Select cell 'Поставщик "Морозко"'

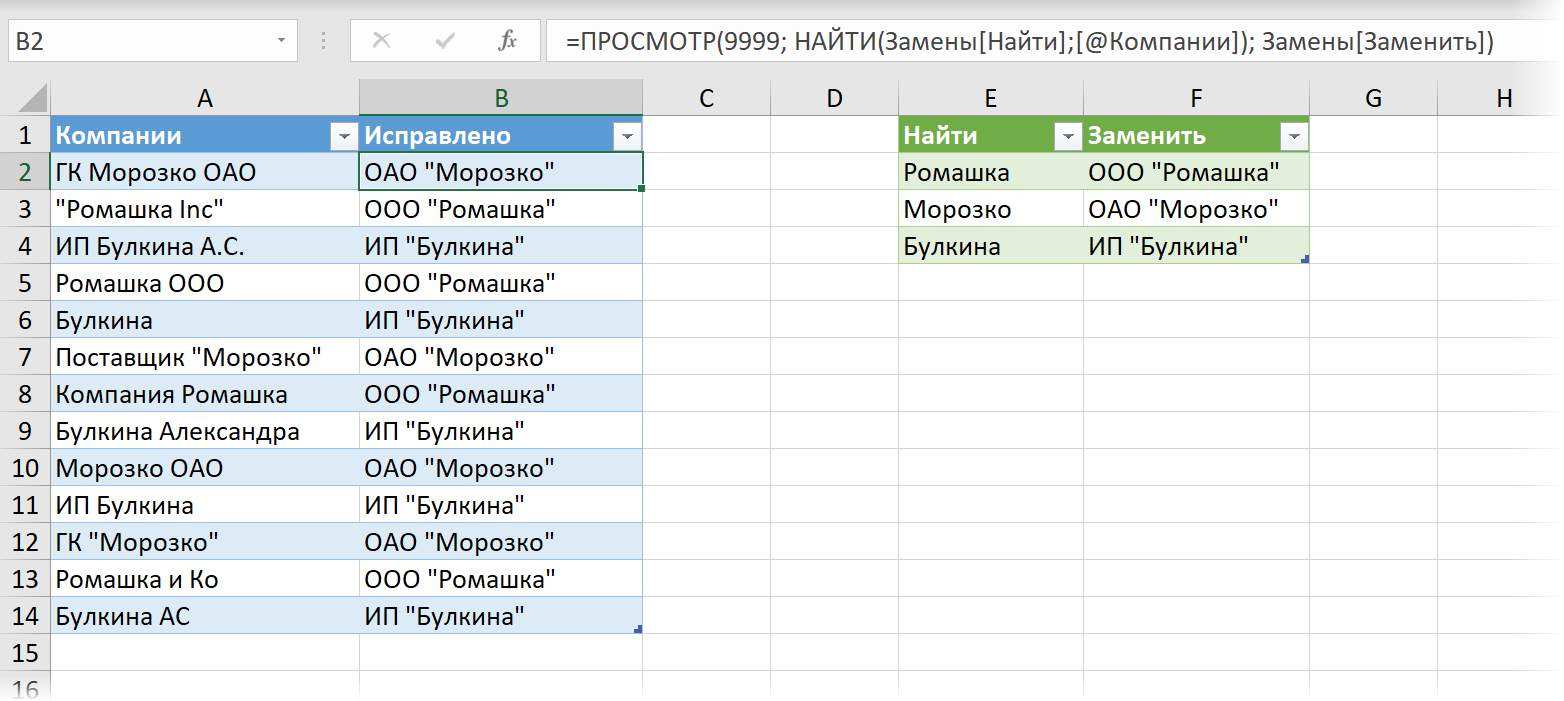[x=205, y=357]
